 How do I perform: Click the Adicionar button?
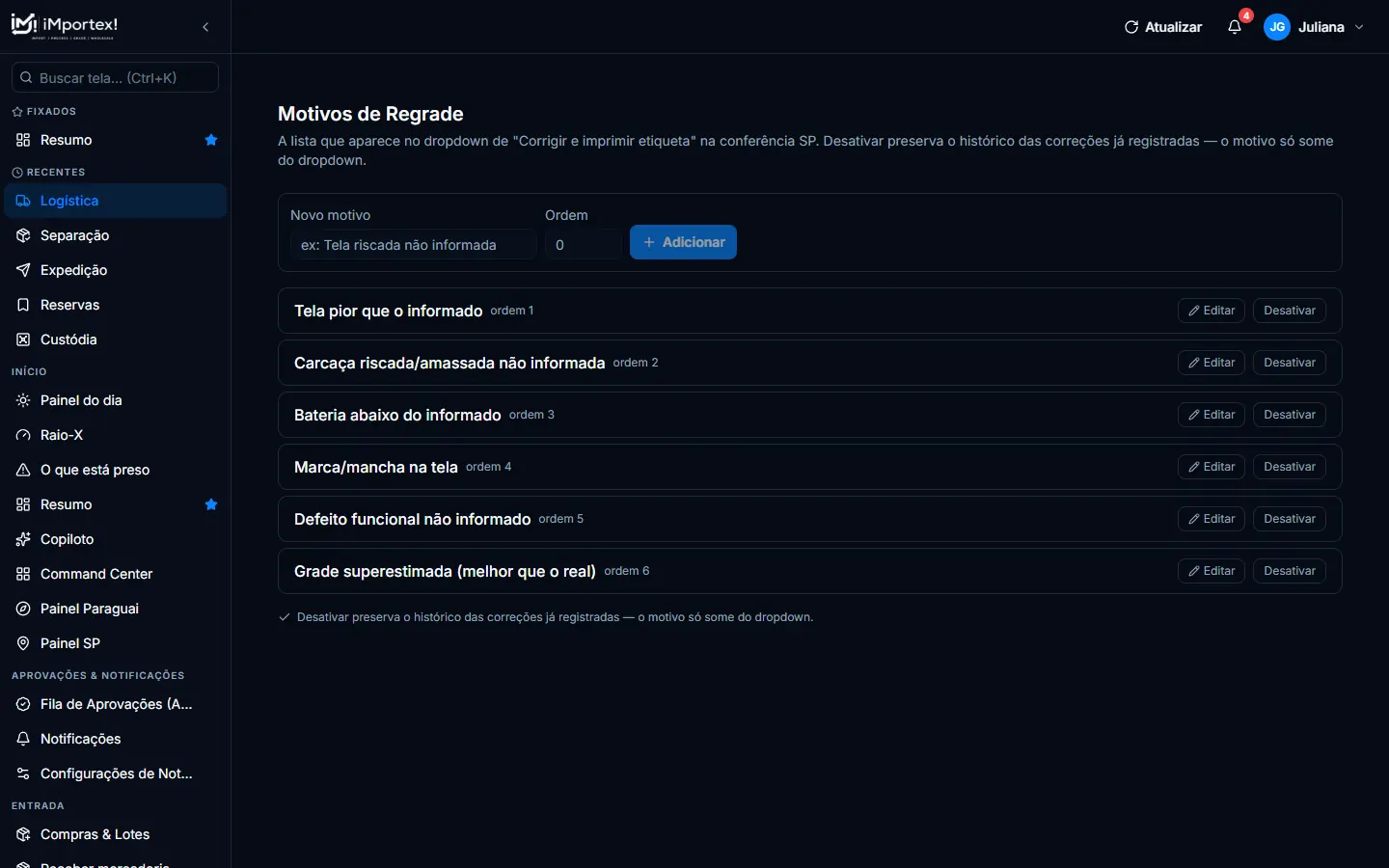tap(683, 242)
